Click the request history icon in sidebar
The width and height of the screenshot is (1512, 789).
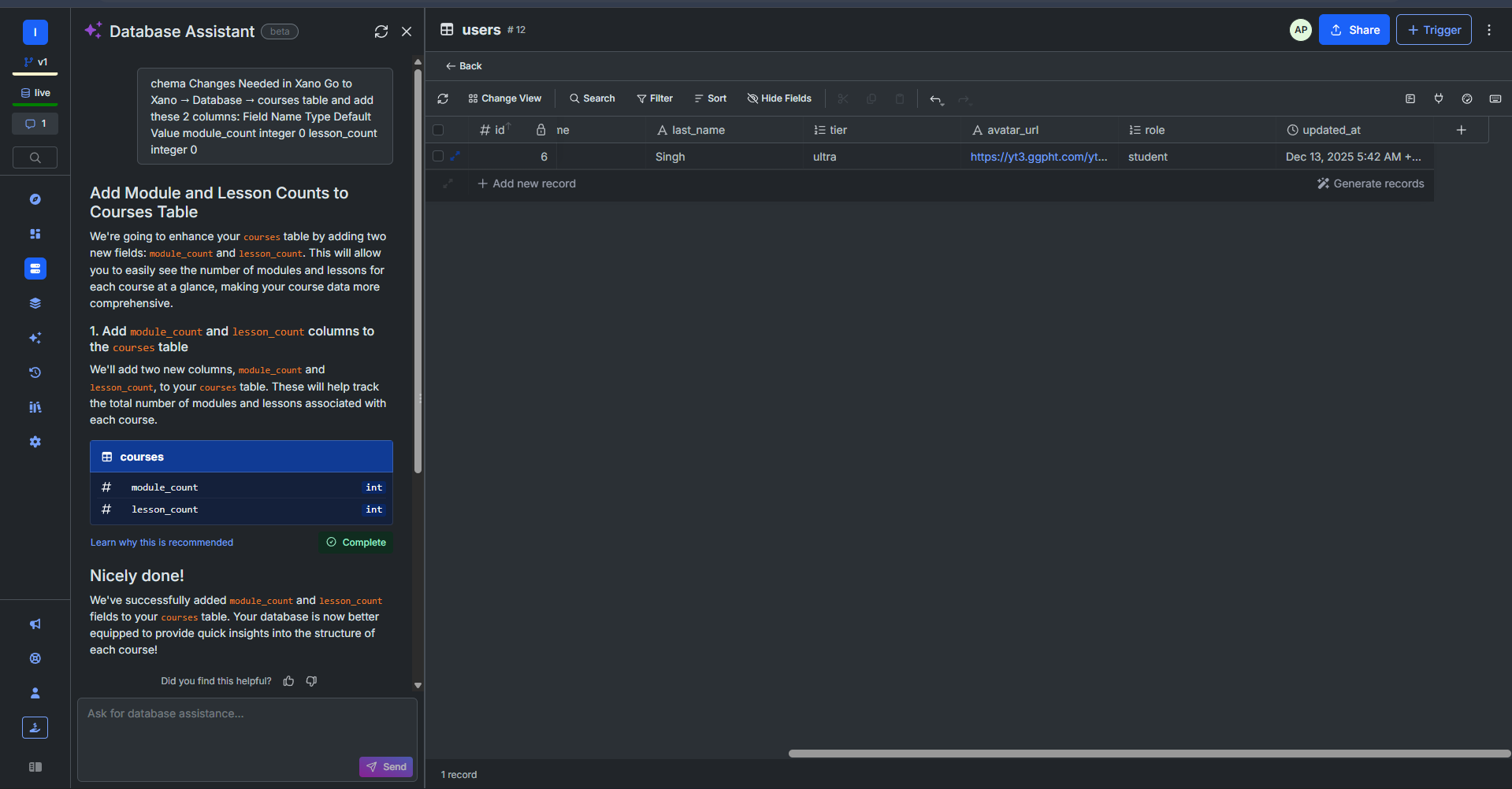[35, 372]
